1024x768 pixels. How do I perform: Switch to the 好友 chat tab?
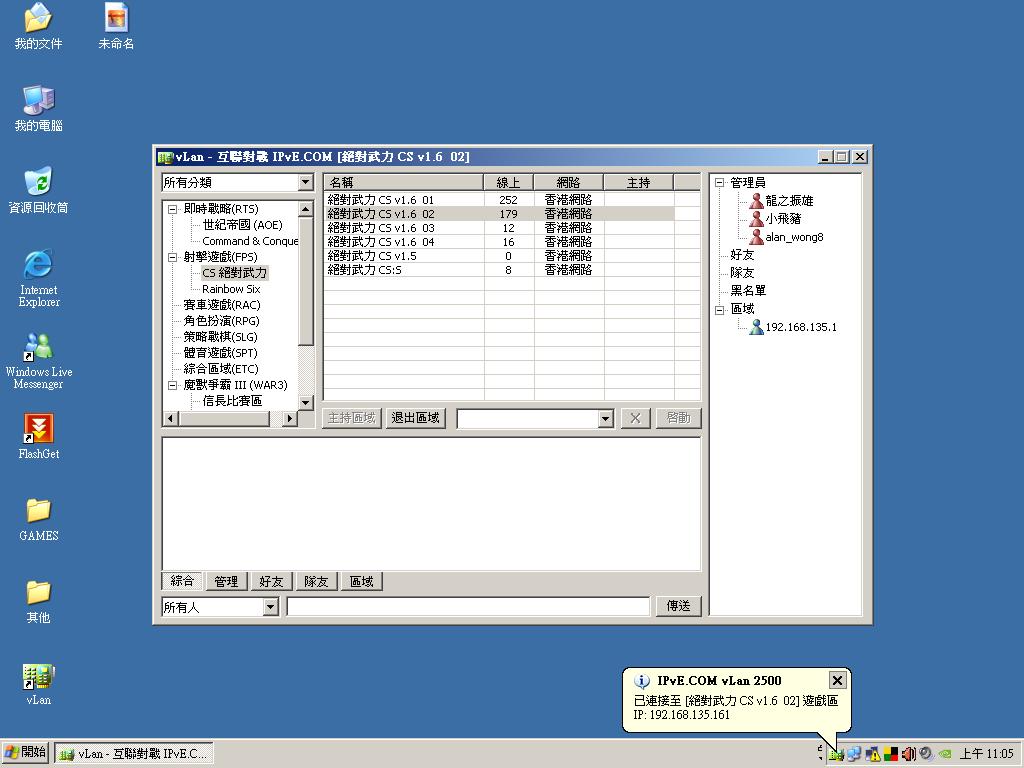coord(271,581)
